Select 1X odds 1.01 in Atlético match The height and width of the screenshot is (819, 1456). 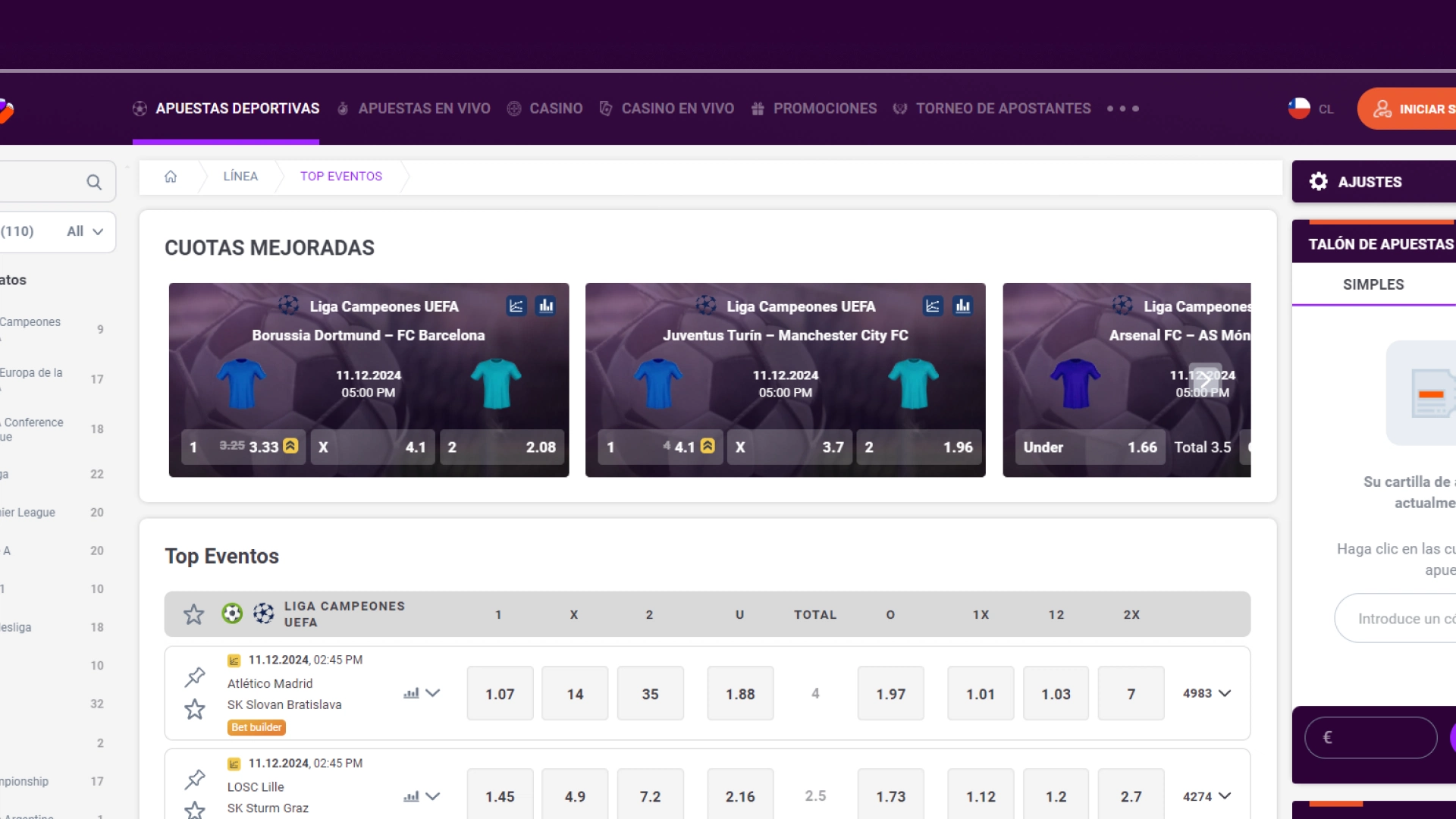(x=981, y=693)
